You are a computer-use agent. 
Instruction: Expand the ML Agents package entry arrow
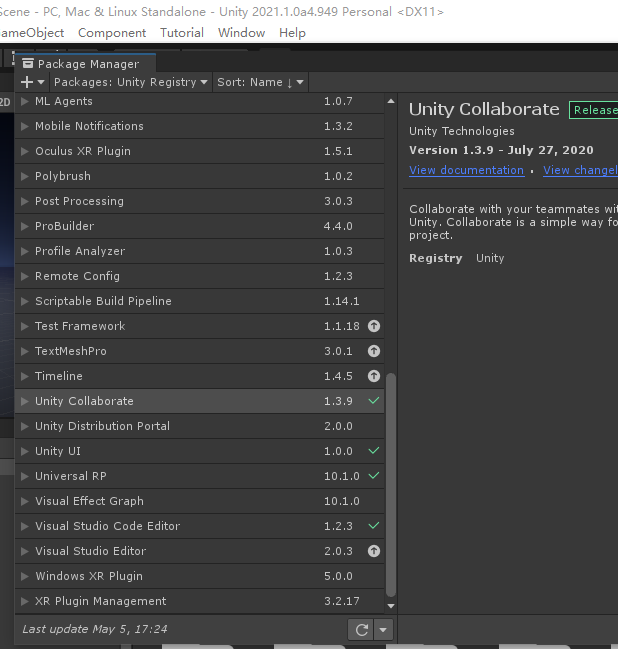[25, 101]
